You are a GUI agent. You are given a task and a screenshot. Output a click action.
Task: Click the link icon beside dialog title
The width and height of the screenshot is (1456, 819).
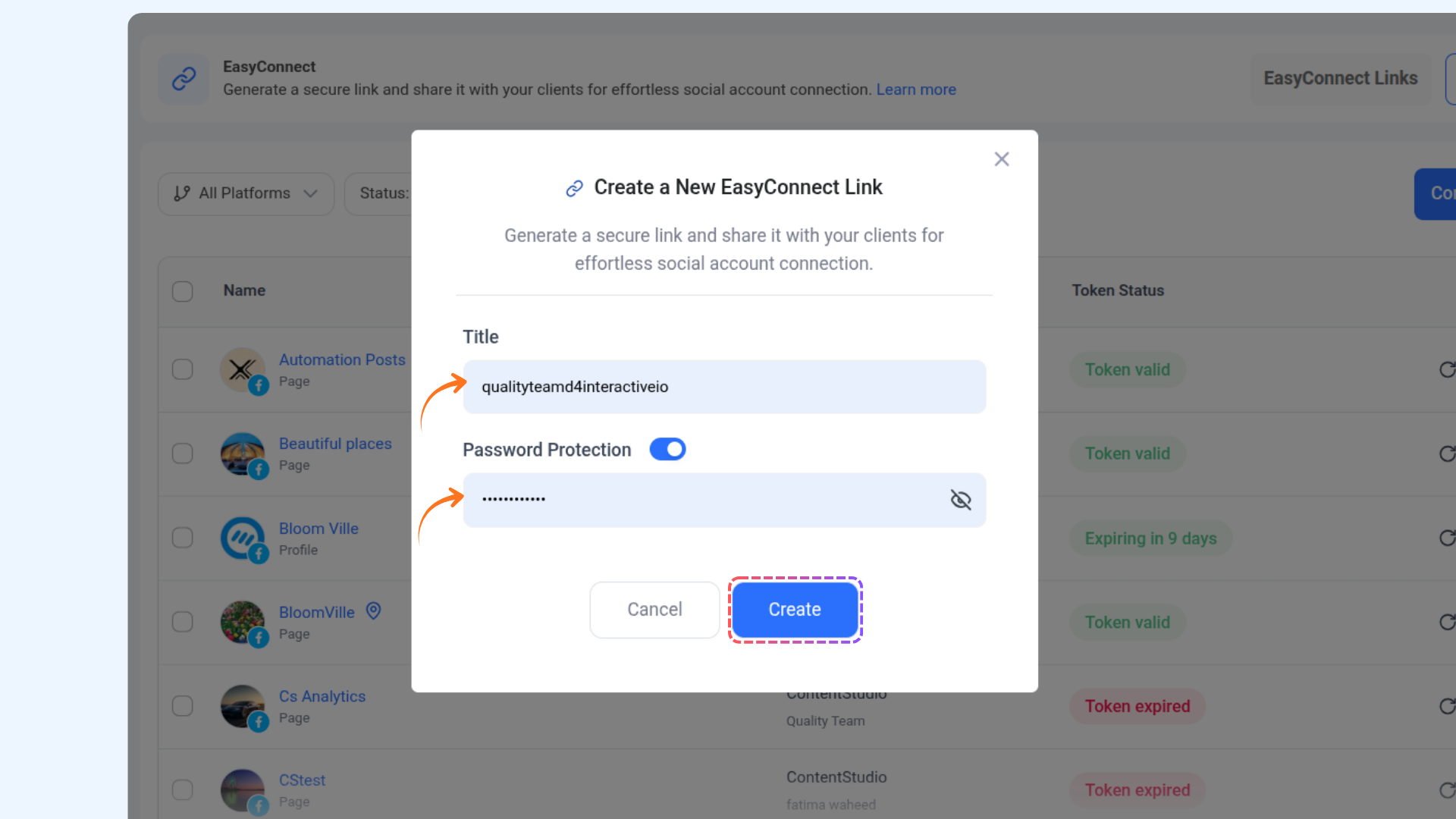(574, 188)
